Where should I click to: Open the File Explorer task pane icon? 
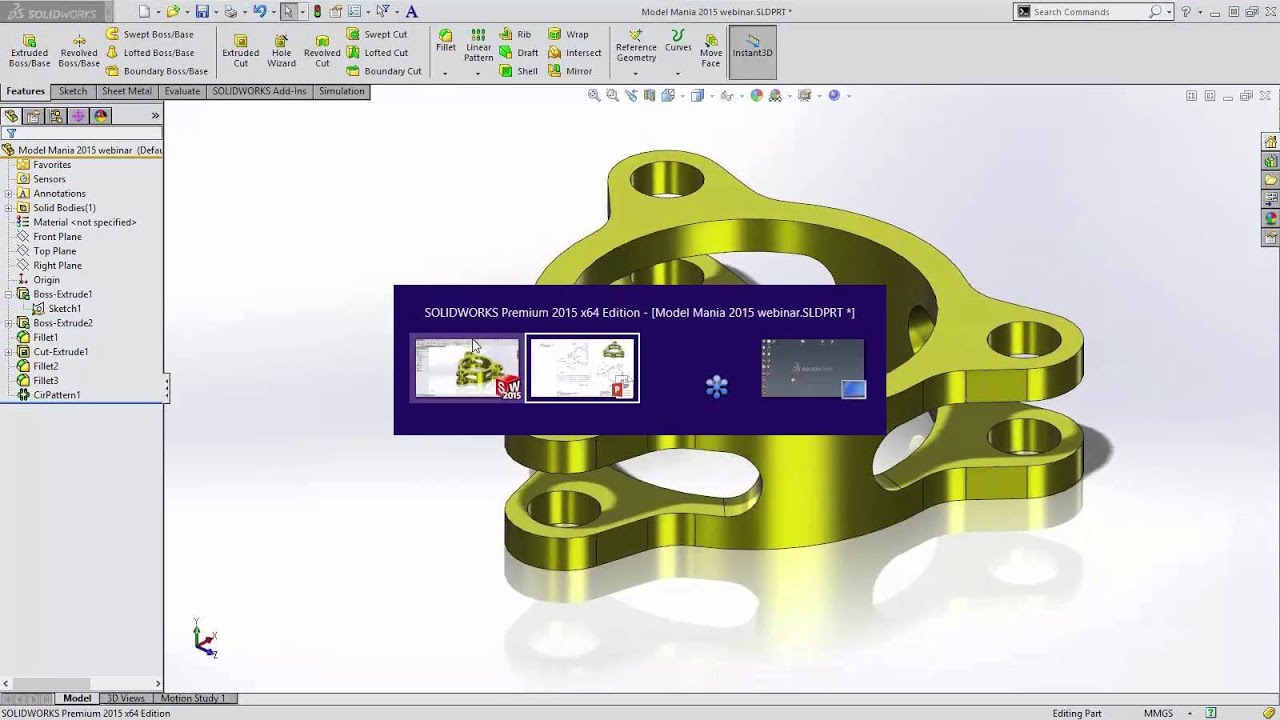tap(1271, 180)
